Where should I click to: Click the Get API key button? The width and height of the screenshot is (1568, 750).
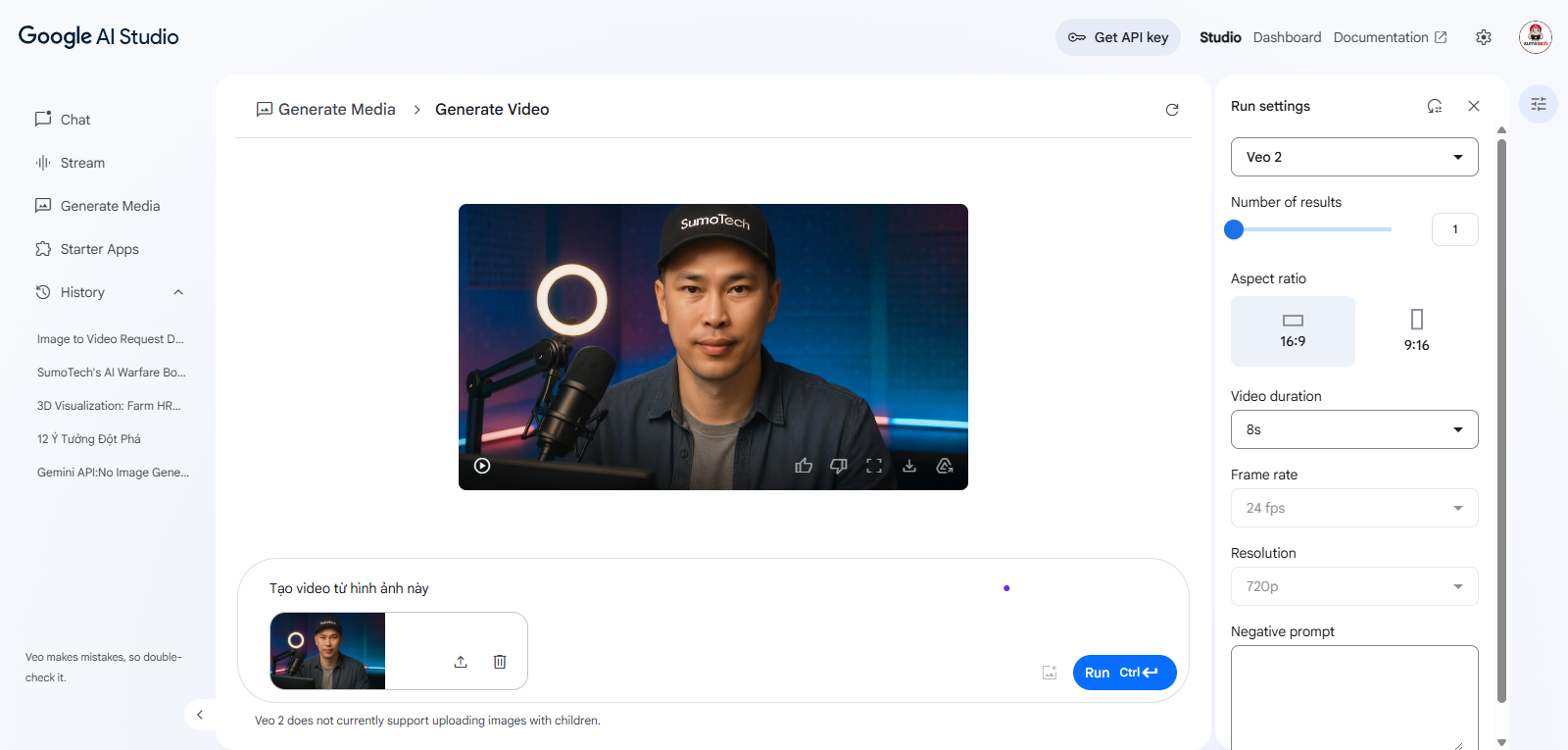pos(1118,37)
